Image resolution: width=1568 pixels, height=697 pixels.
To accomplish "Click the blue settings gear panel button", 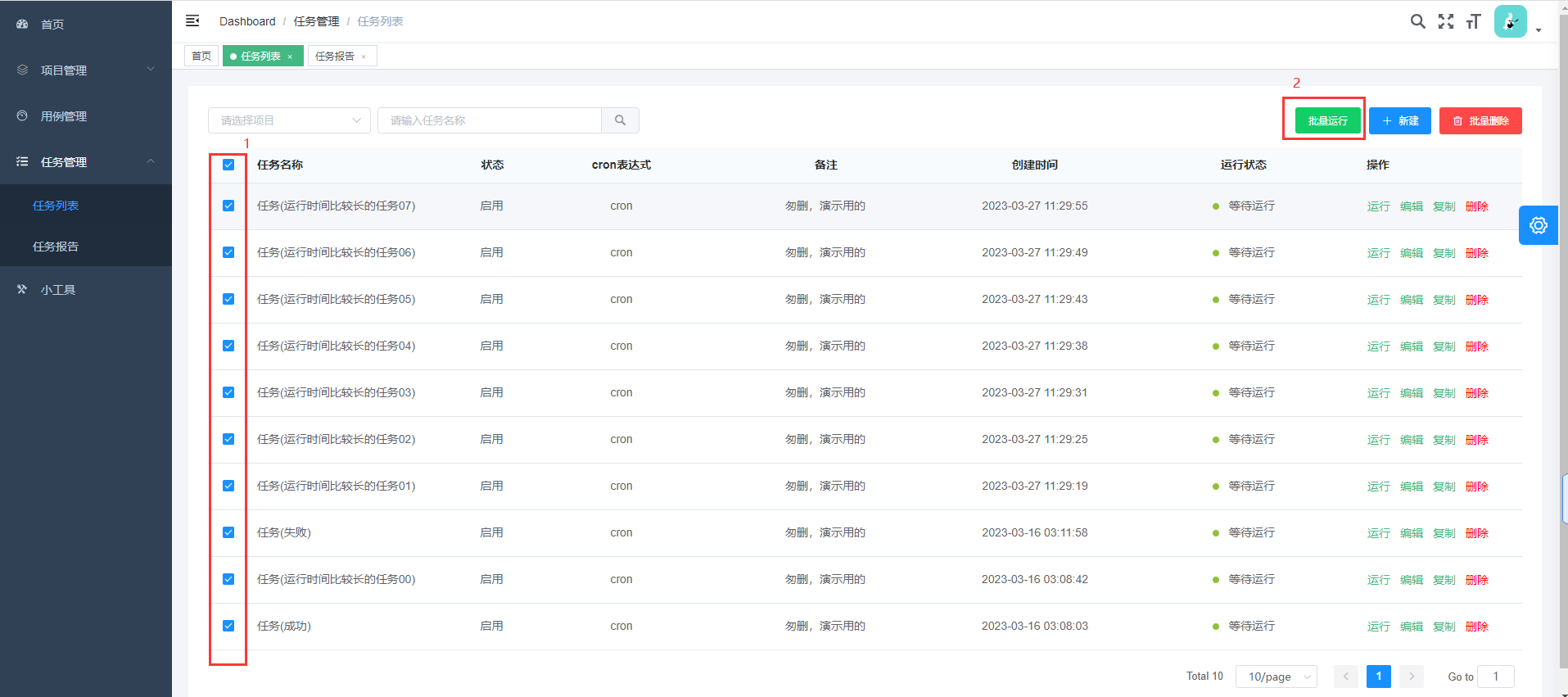I will coord(1539,225).
